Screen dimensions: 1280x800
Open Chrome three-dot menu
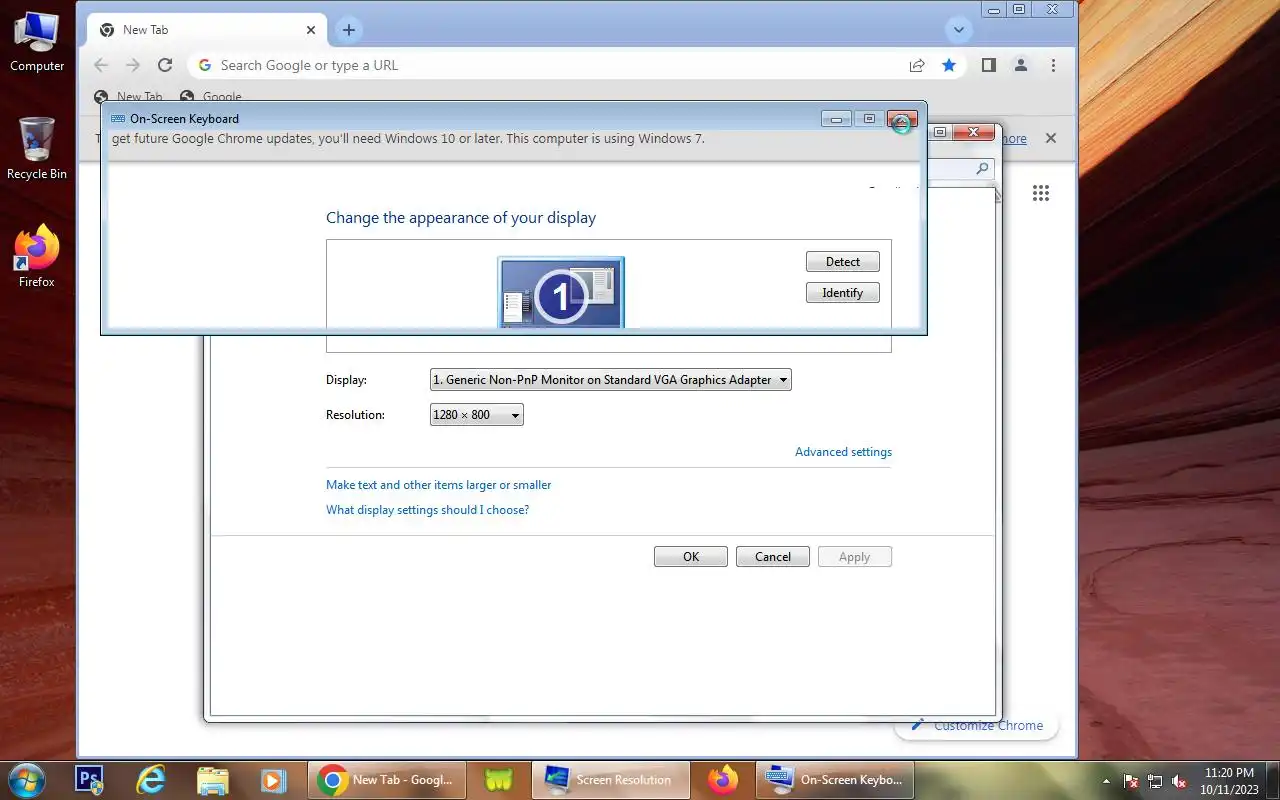coord(1053,65)
